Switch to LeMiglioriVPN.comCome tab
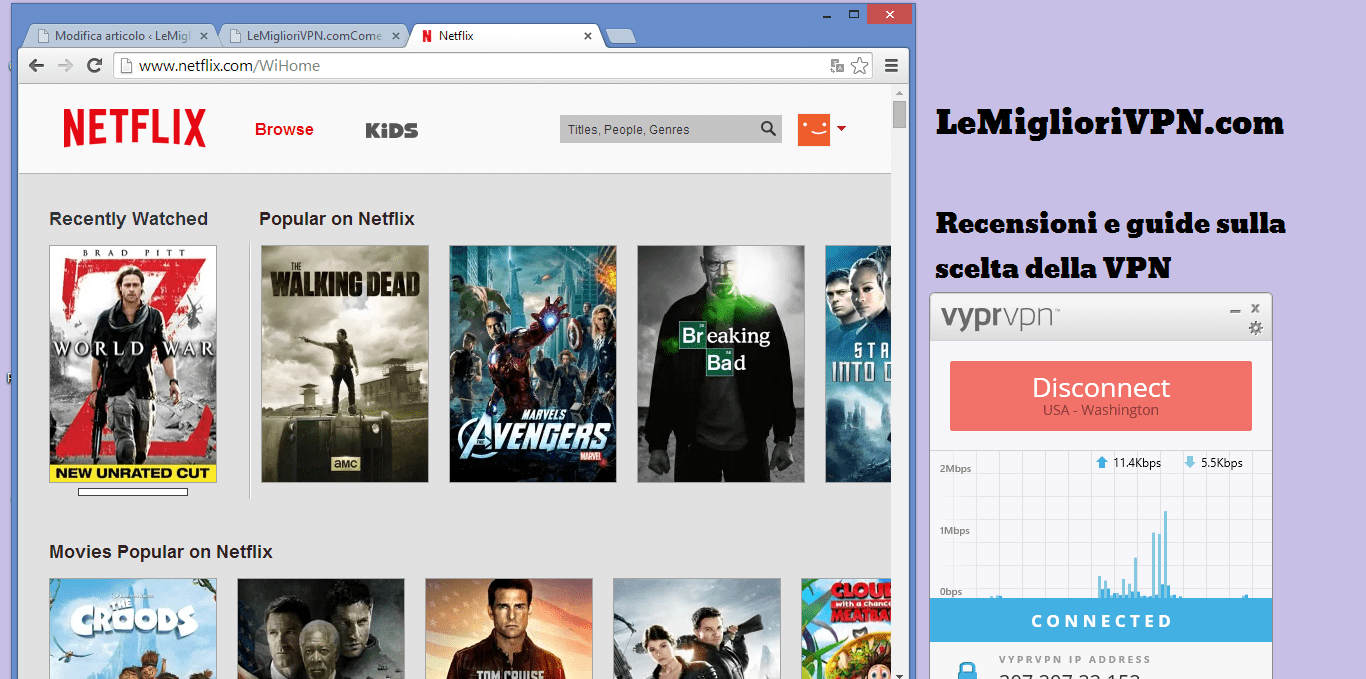Screen dimensions: 1366x679 click(x=314, y=36)
